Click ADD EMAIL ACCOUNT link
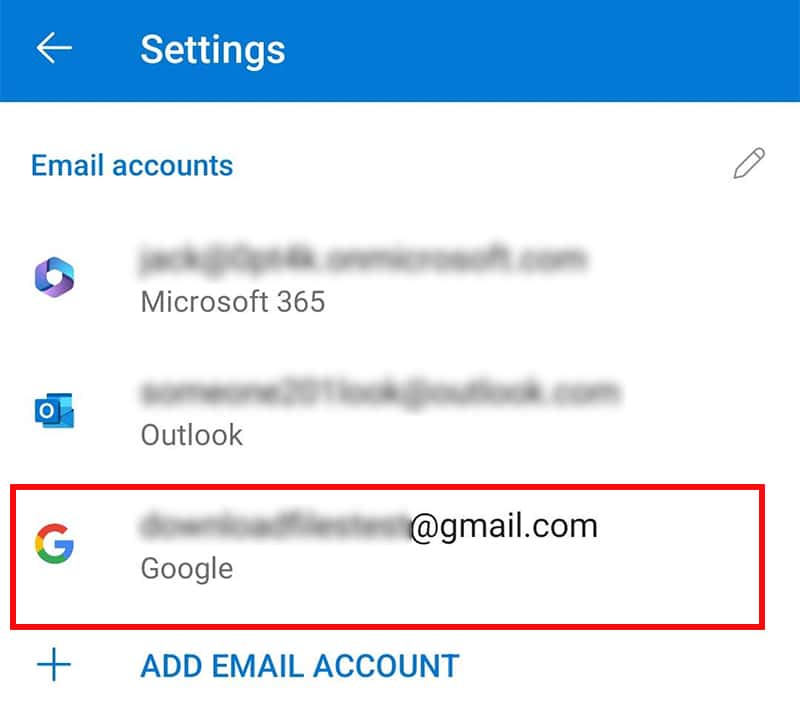This screenshot has height=723, width=800. [x=300, y=666]
